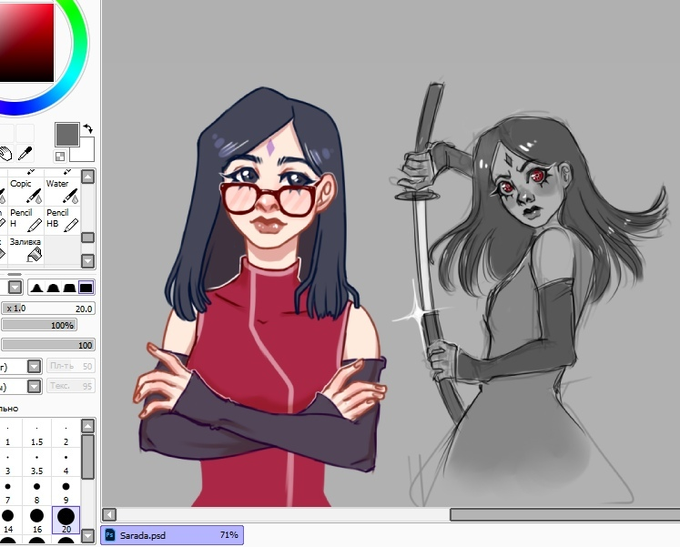Choose the hard flat brush edge shape
680x547 pixels.
(x=86, y=287)
